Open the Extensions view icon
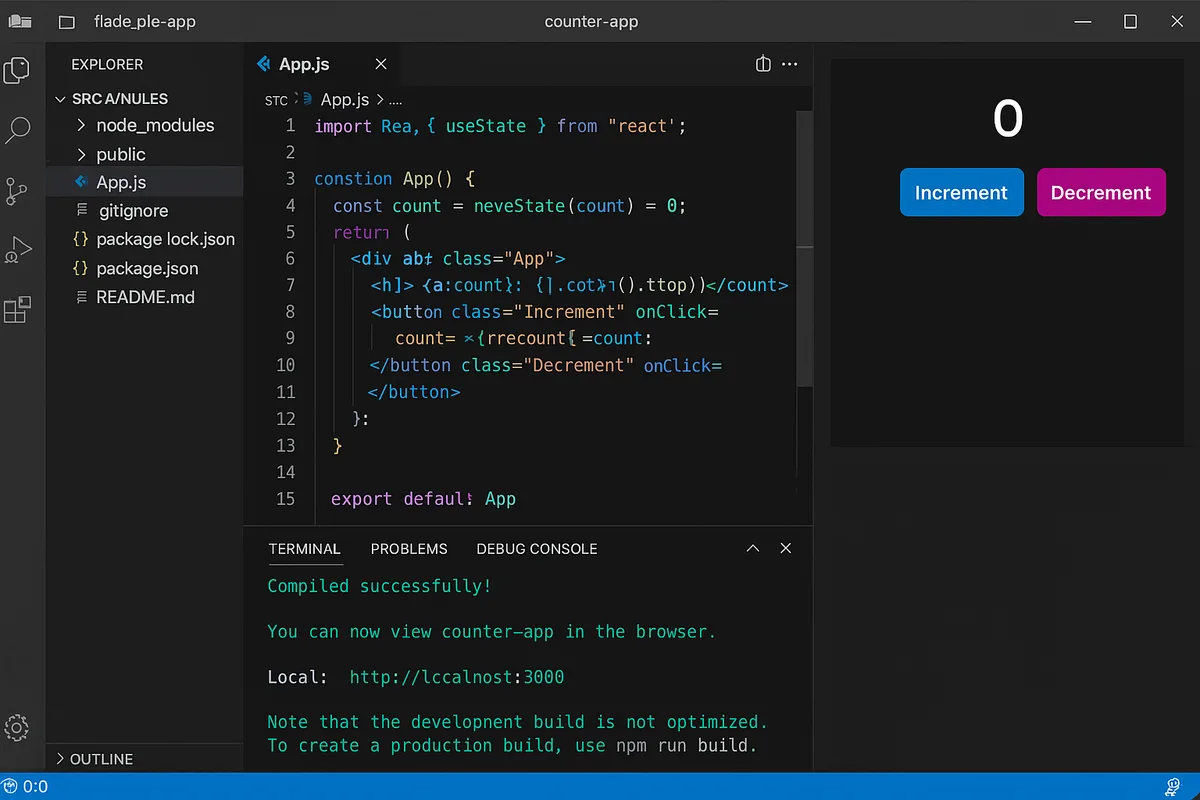This screenshot has width=1200, height=800. 18,310
